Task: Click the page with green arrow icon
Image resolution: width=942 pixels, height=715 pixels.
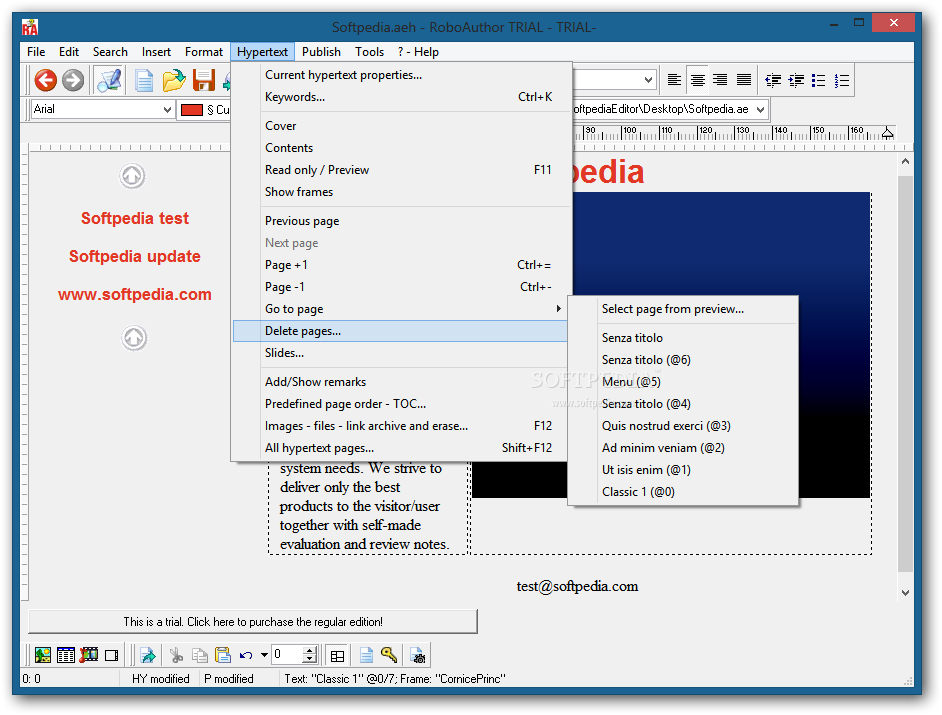Action: [x=148, y=655]
